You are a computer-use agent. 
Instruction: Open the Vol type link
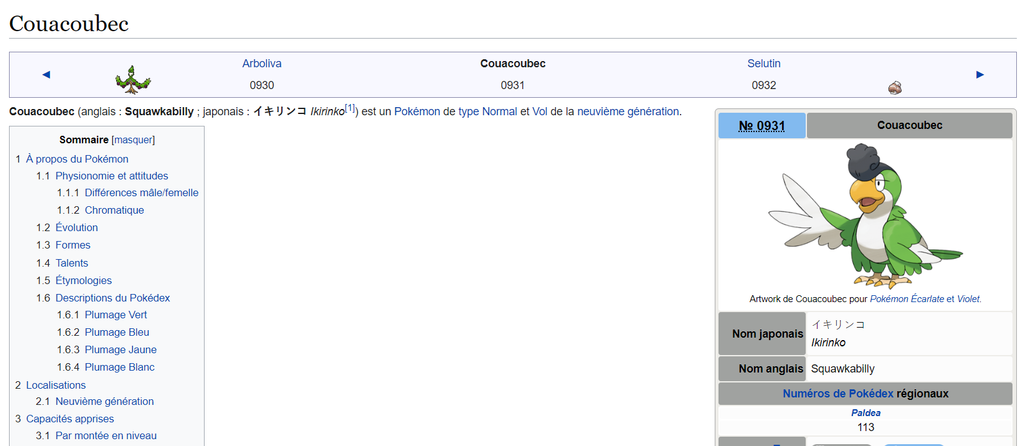[x=539, y=112]
